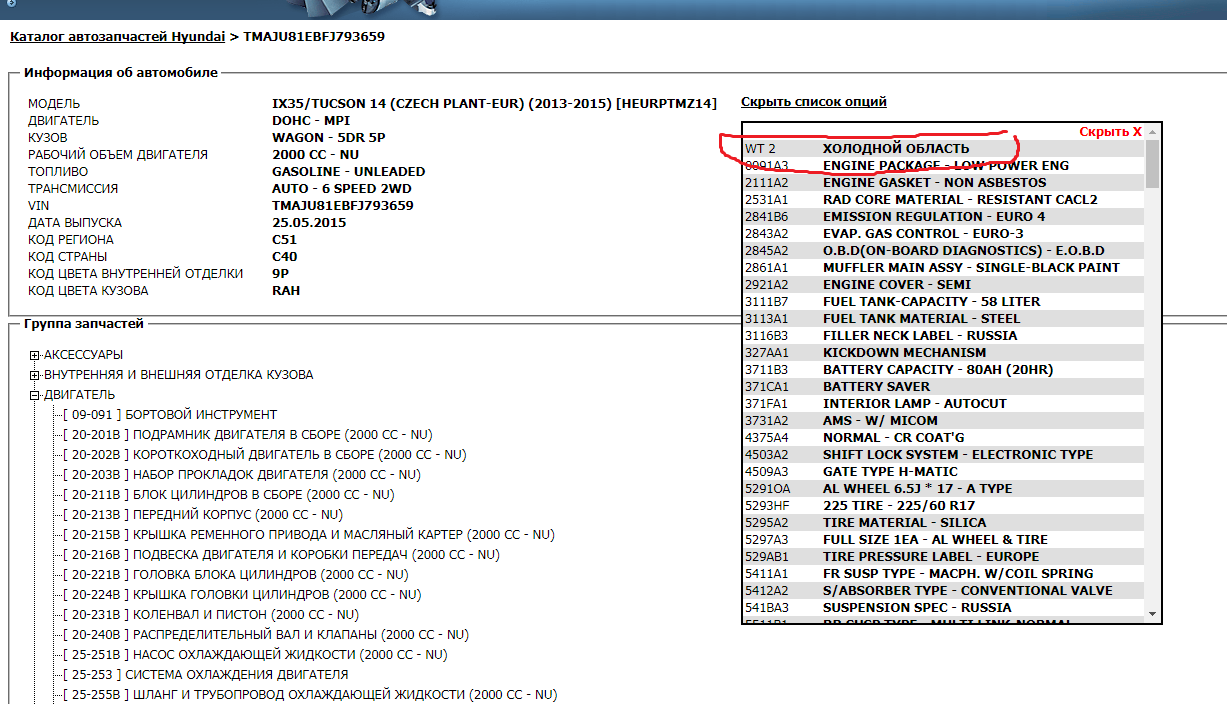This screenshot has width=1227, height=704.
Task: Click the model value IX35/TUCSON 14 (CZECH PLANT-EUR)
Action: tap(495, 104)
